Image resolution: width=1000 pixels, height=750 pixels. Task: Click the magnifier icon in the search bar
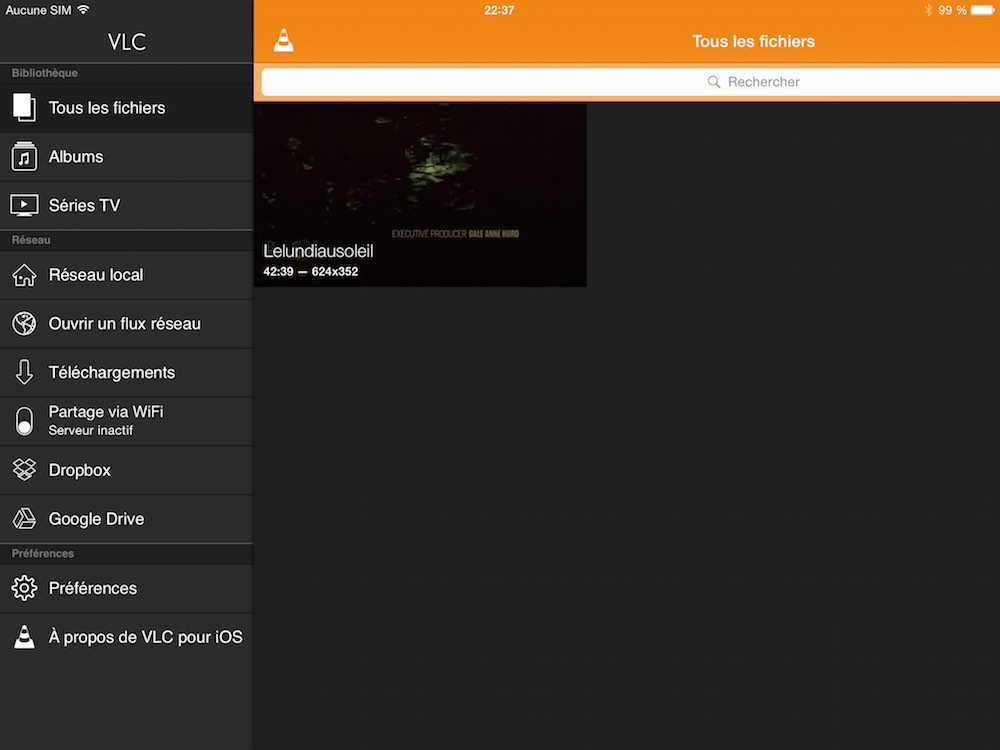(714, 82)
